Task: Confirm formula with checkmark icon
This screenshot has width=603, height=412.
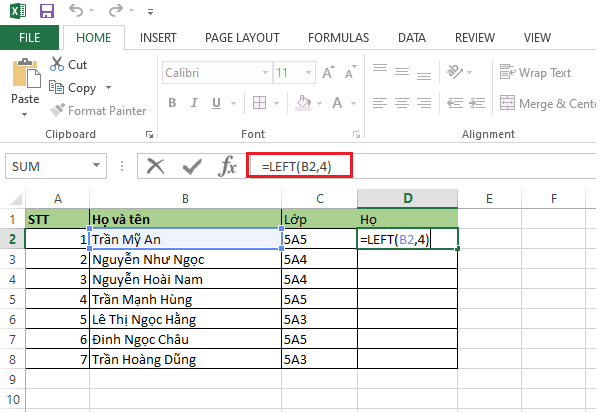Action: click(x=192, y=166)
